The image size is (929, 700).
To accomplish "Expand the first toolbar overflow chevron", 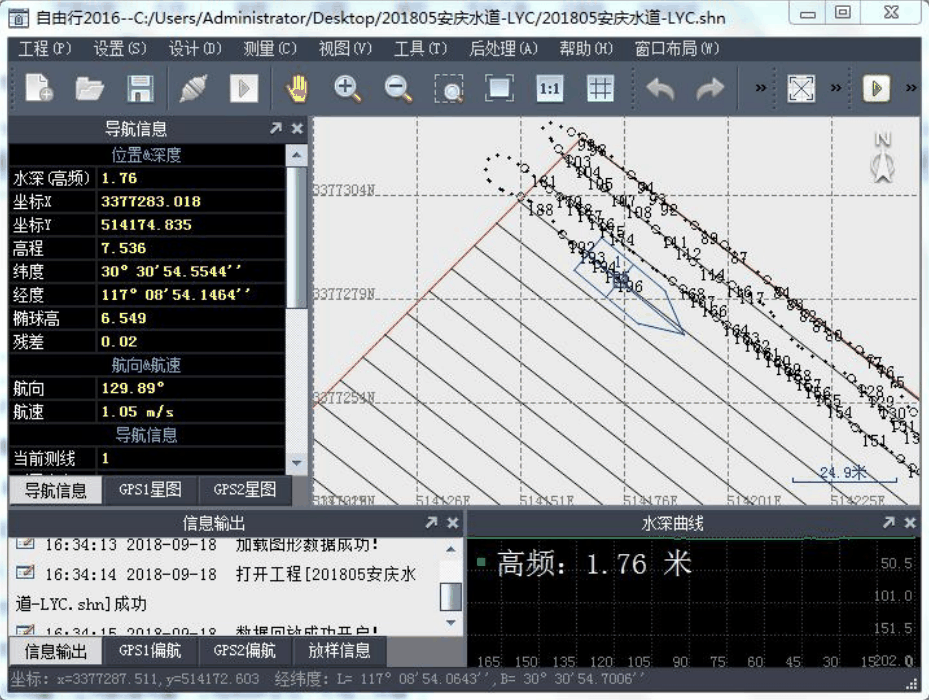I will (x=761, y=88).
